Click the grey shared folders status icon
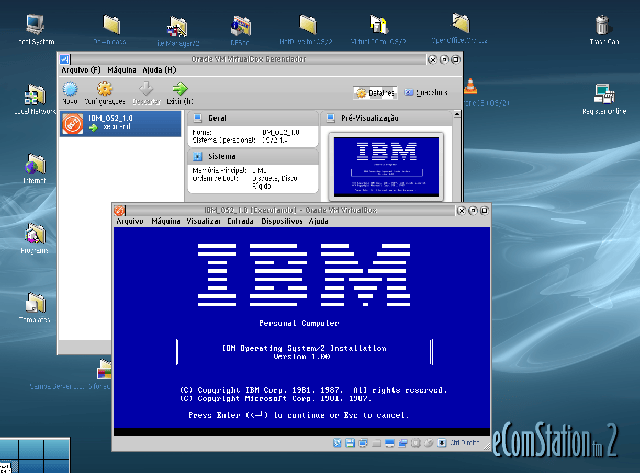The image size is (640, 473). pos(376,443)
